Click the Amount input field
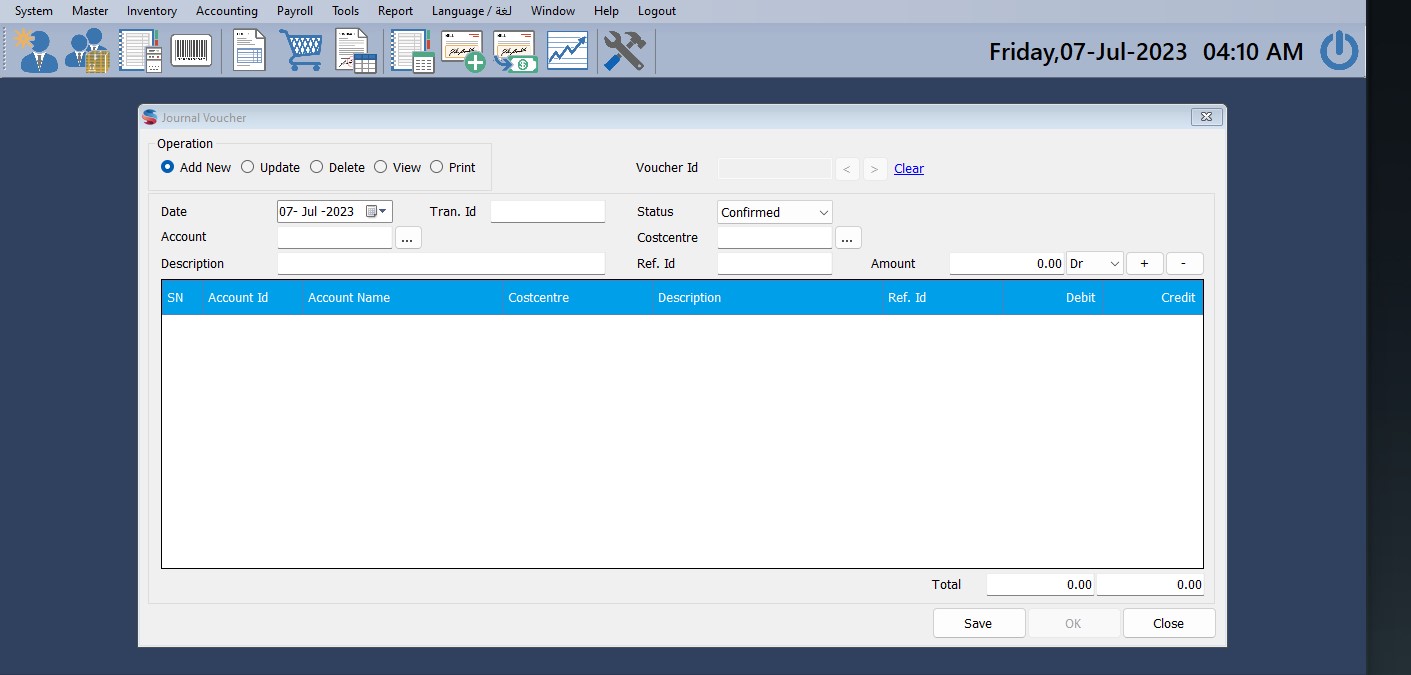 click(x=1007, y=264)
